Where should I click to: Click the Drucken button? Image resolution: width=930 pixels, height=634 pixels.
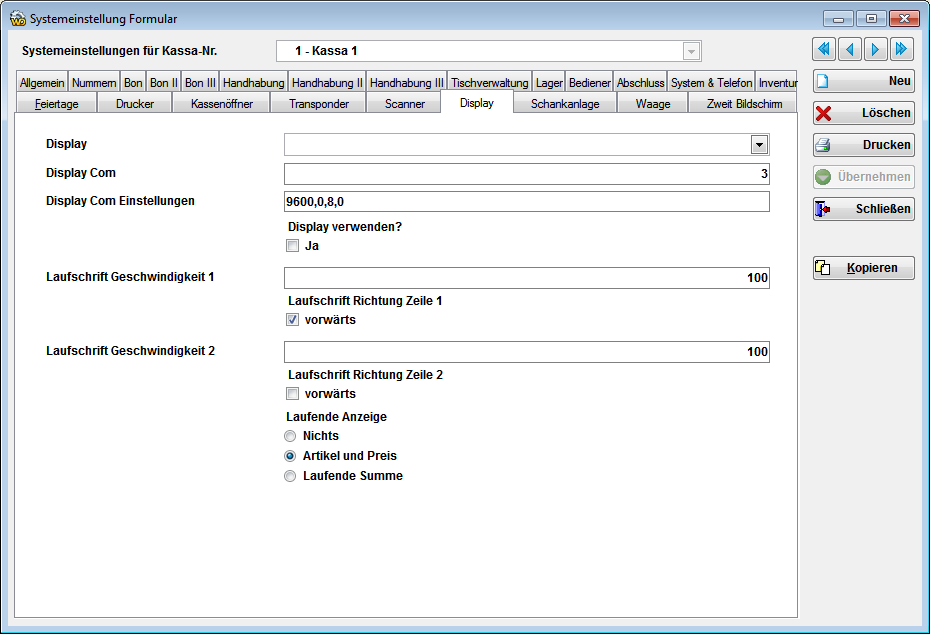(864, 145)
